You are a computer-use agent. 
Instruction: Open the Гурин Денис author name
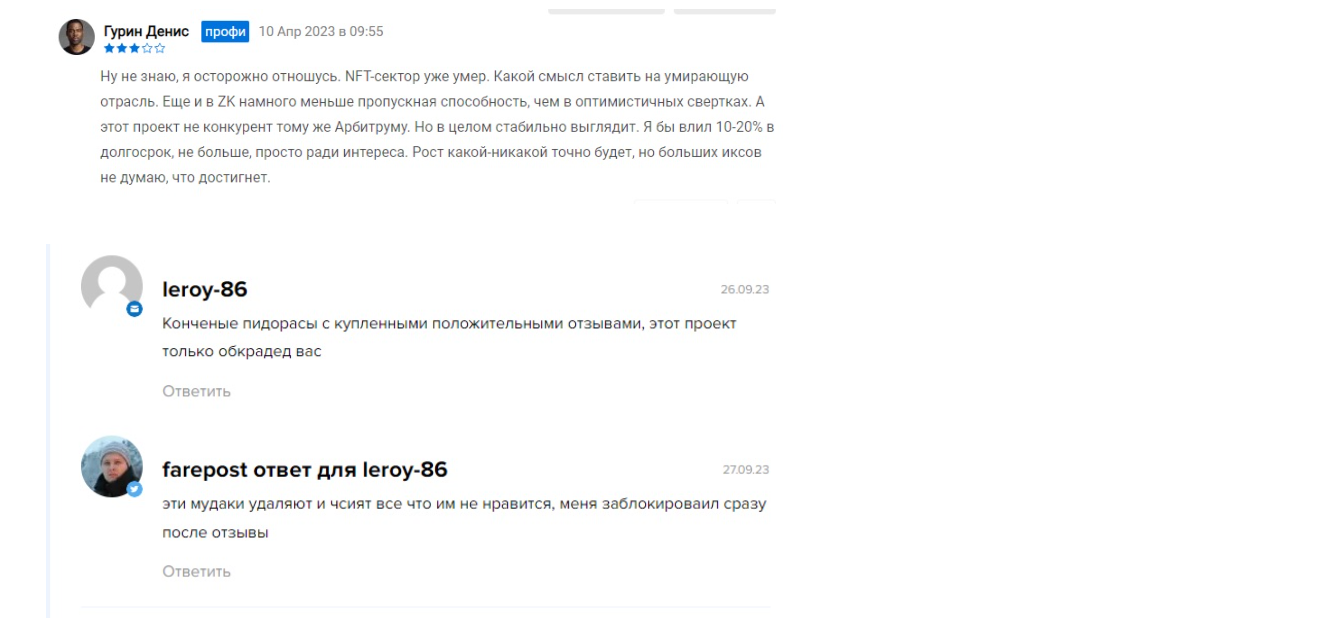pos(146,31)
